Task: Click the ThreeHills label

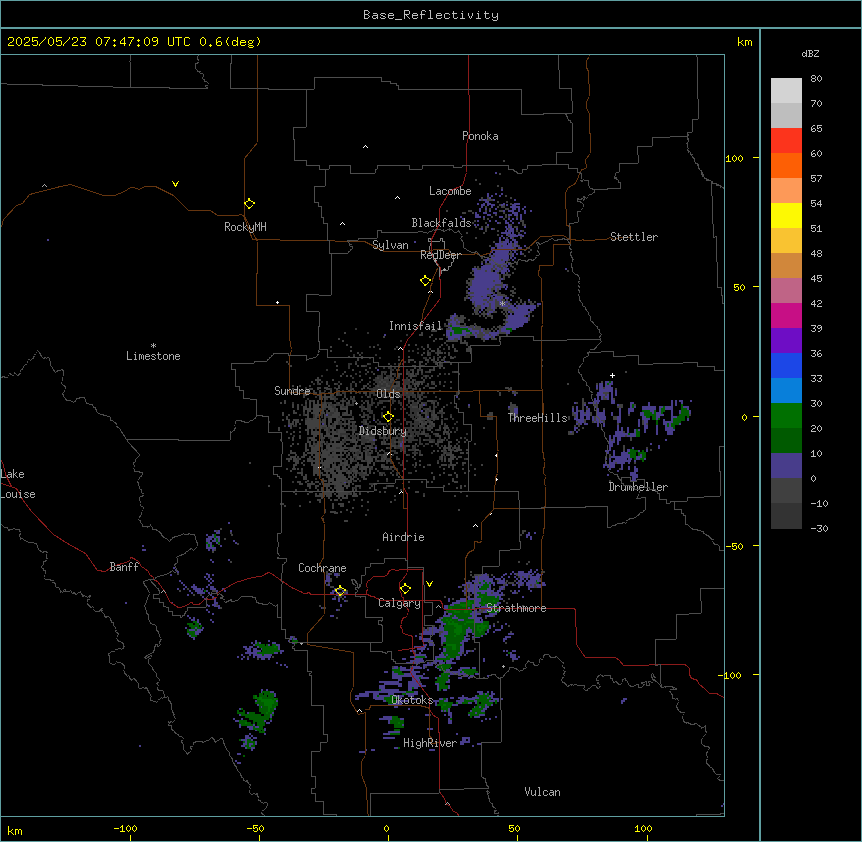Action: point(538,418)
